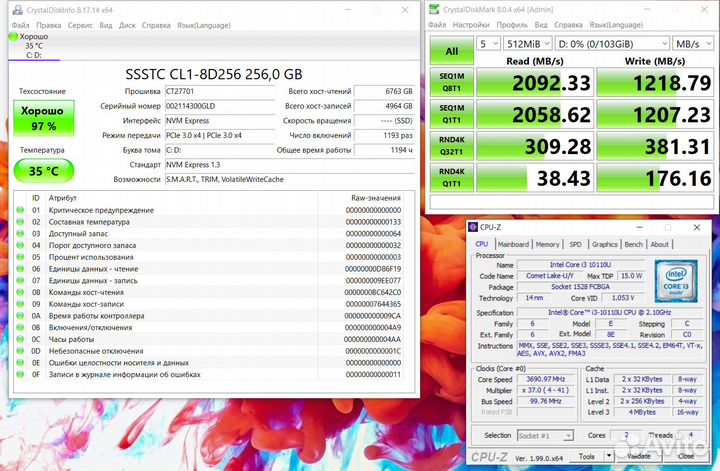
Task: Open the Tools dropdown arrow in CPU-Z
Action: coord(609,456)
